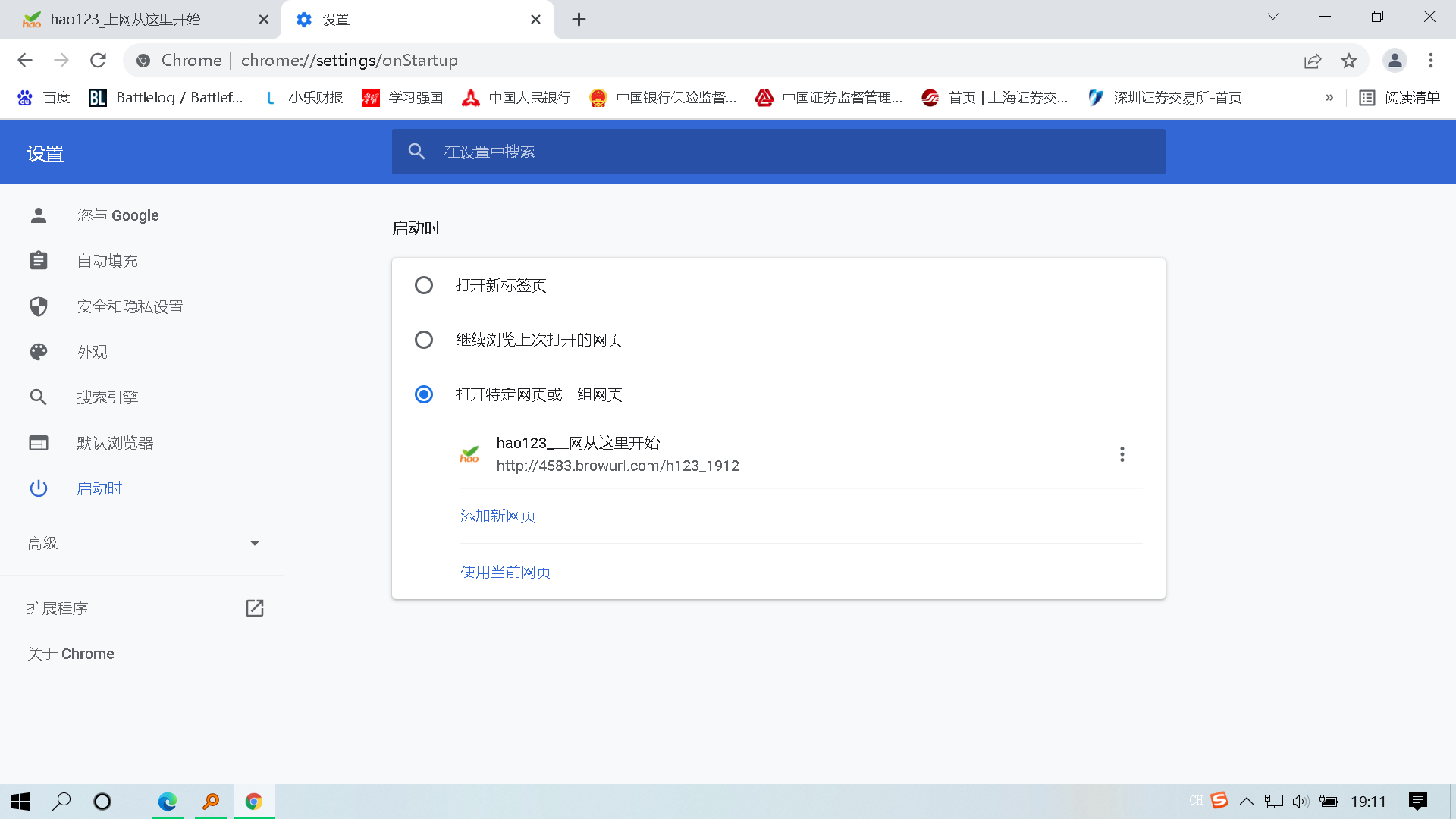Open Microsoft Edge from taskbar
The width and height of the screenshot is (1456, 819).
point(168,802)
